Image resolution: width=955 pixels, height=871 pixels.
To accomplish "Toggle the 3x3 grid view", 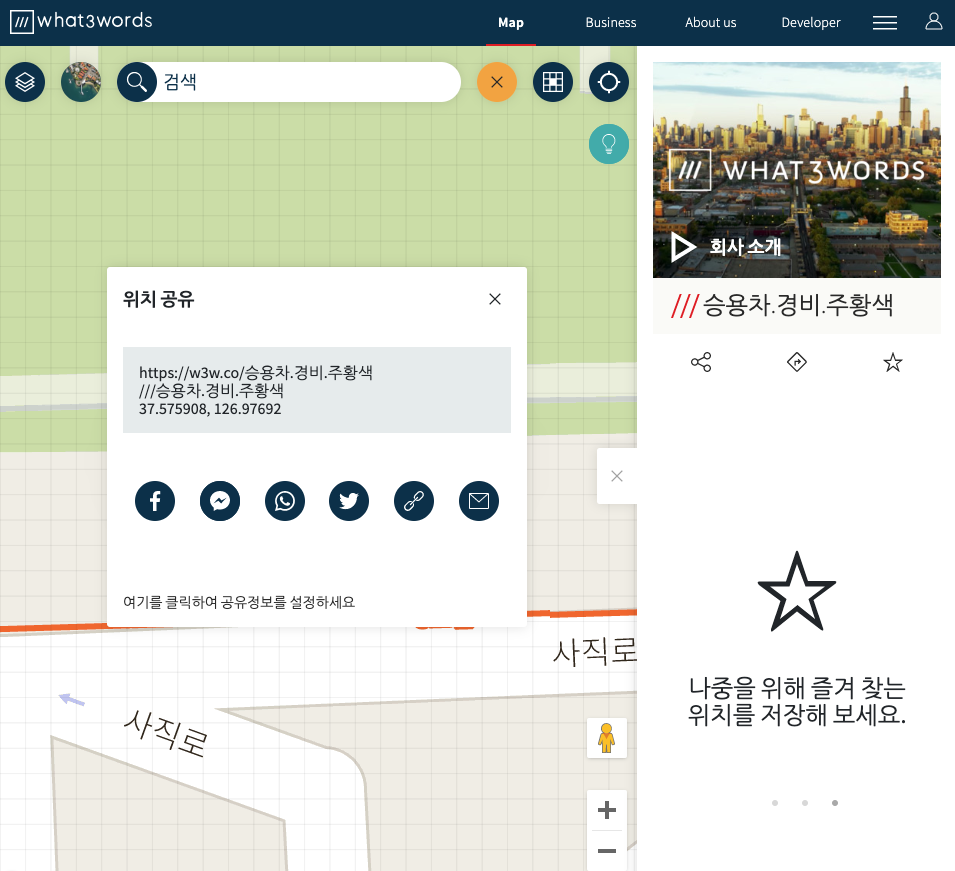I will (553, 82).
